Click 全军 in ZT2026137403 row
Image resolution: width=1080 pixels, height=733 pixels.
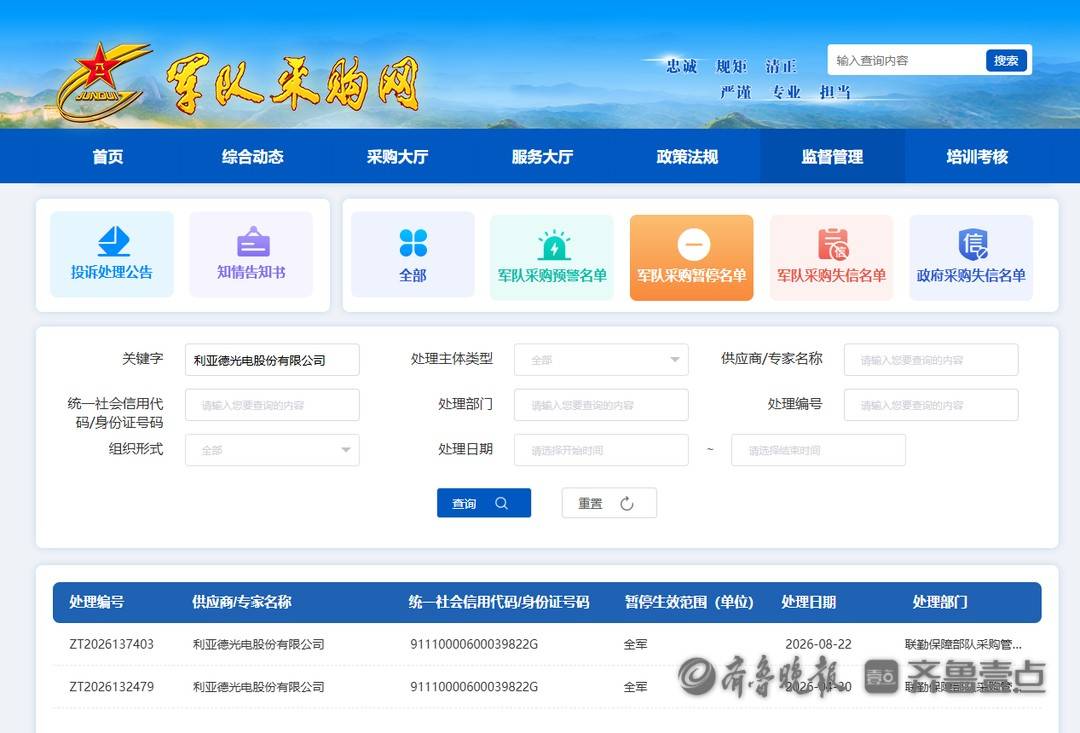tap(635, 644)
